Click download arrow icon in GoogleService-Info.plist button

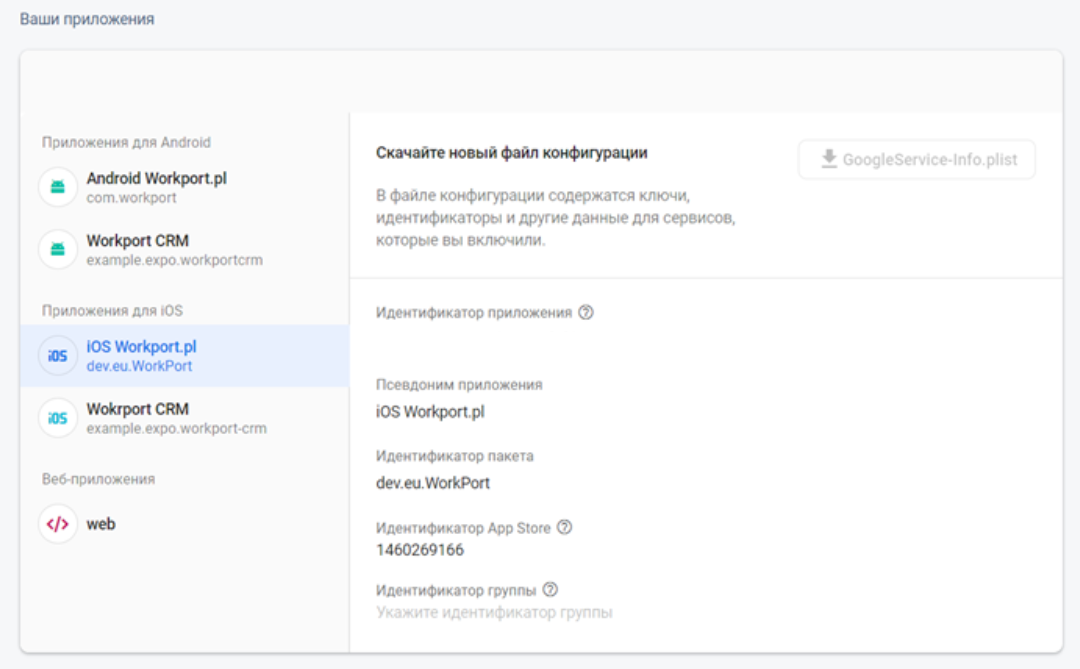point(829,159)
